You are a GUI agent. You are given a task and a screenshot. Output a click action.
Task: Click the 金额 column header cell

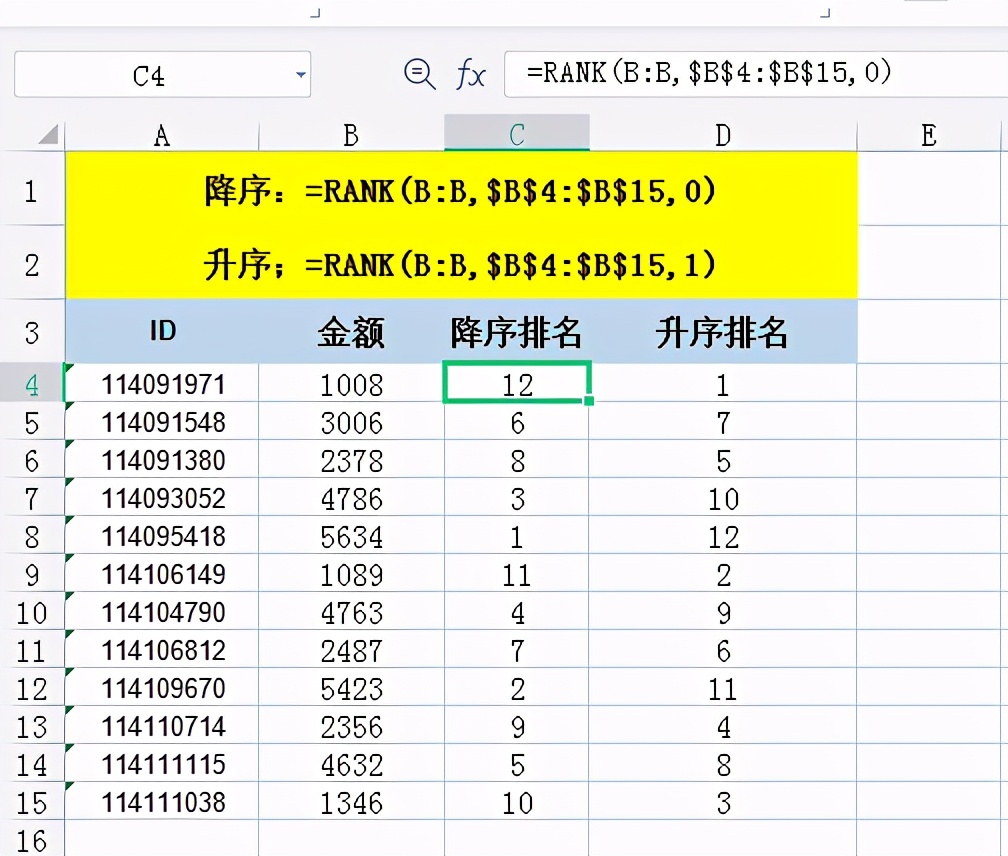click(350, 335)
